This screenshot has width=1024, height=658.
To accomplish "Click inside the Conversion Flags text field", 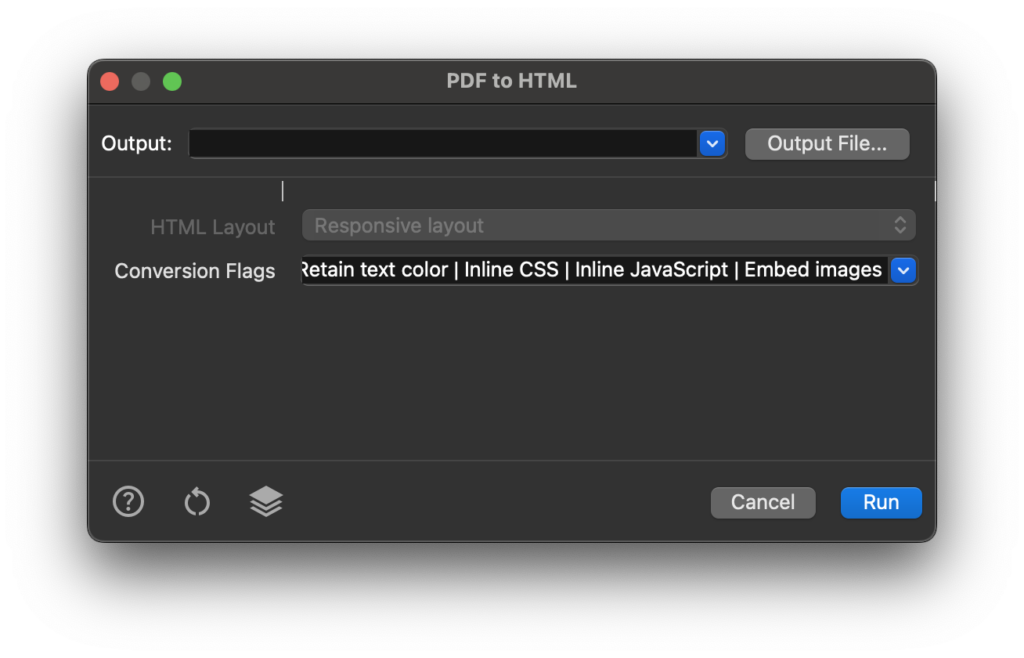I will point(594,270).
